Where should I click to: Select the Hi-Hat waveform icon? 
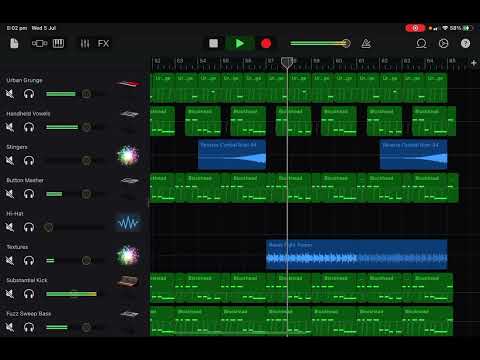tap(128, 223)
